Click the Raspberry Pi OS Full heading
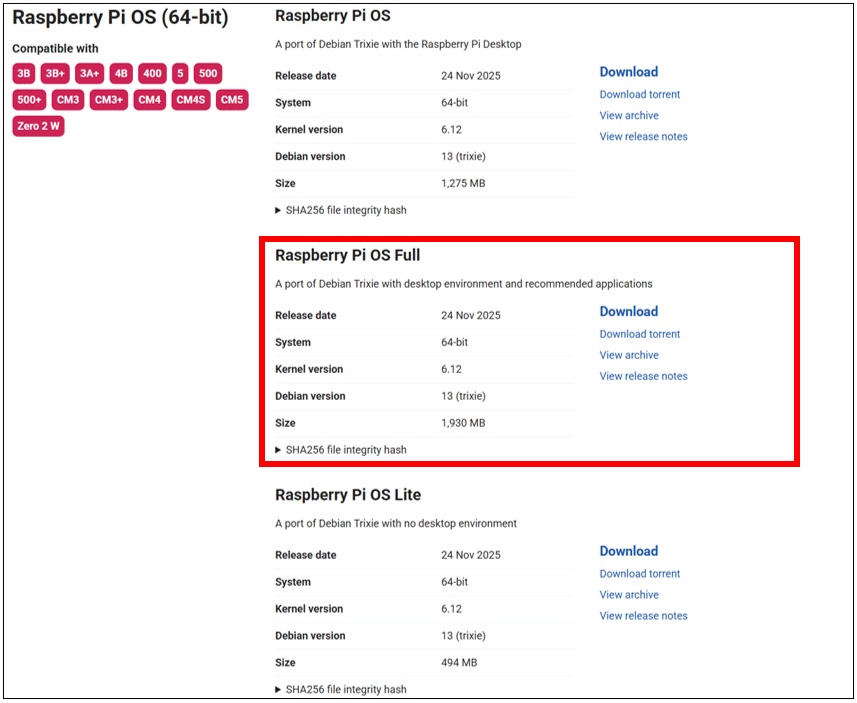The image size is (857, 703). [x=348, y=255]
